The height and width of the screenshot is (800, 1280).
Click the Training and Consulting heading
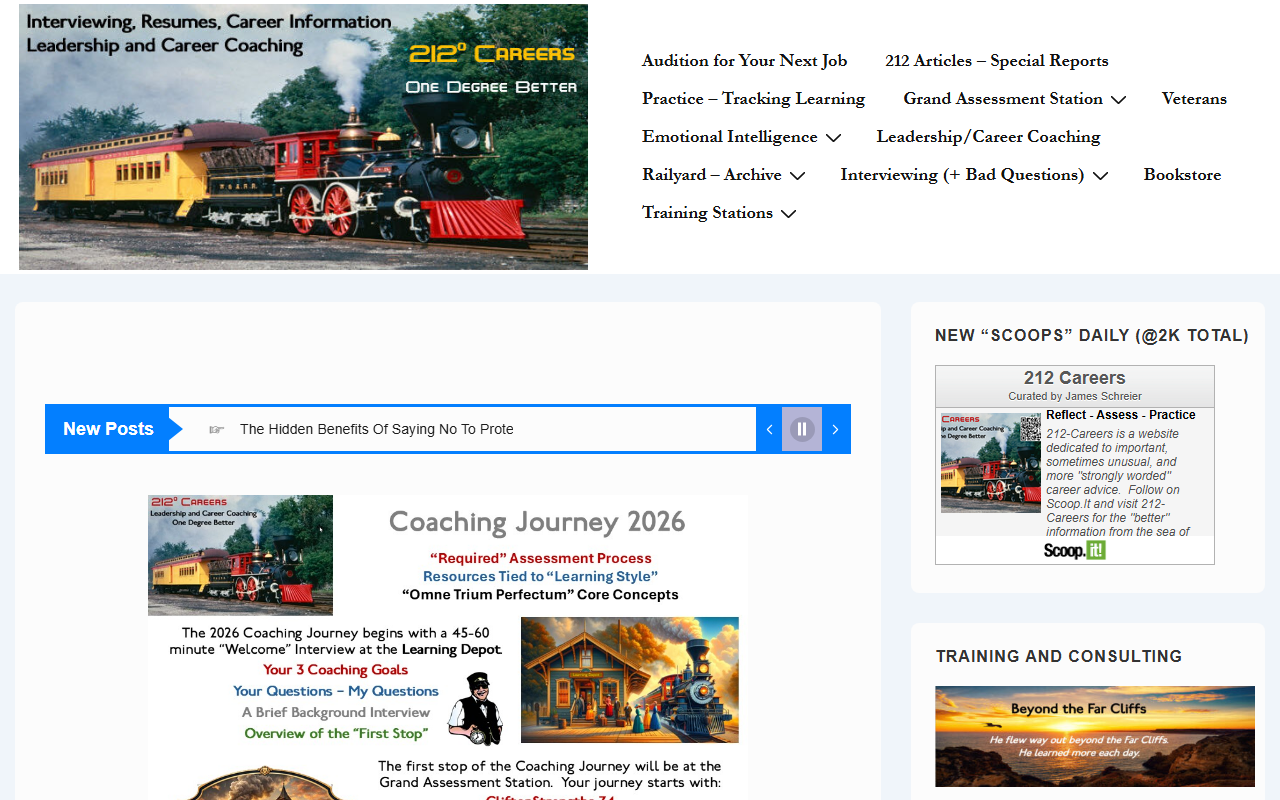click(1059, 656)
